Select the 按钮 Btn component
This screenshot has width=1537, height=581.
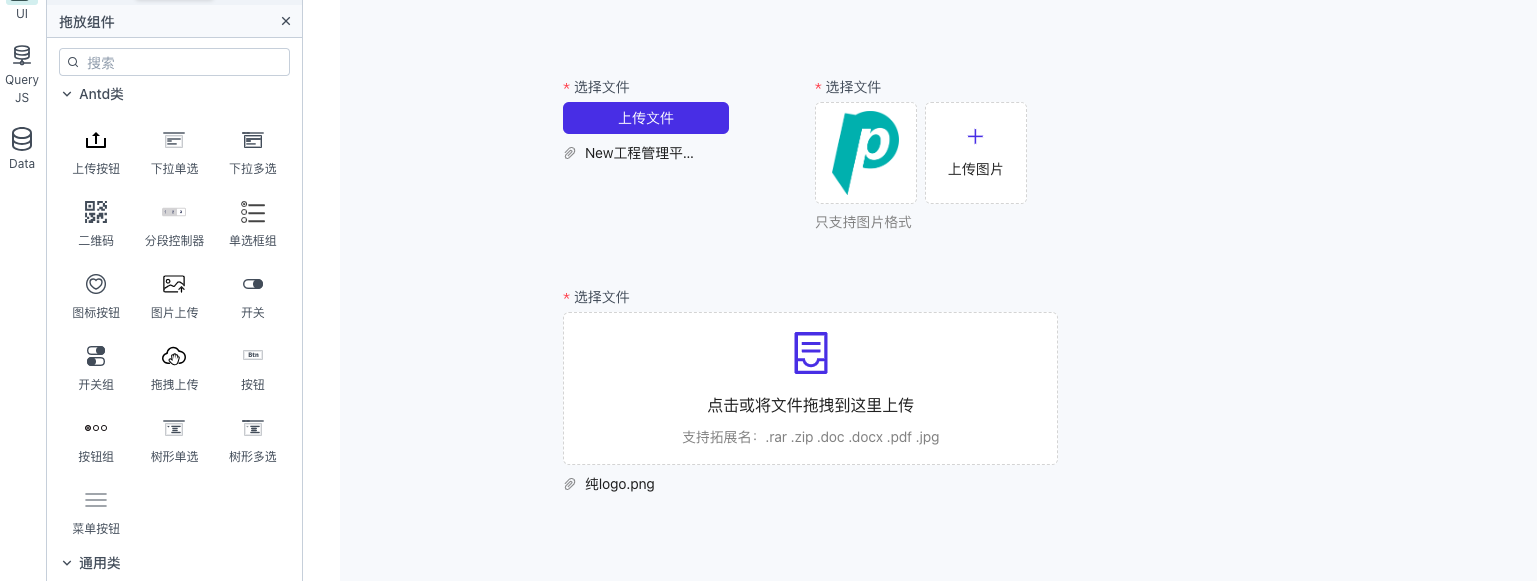(x=253, y=355)
